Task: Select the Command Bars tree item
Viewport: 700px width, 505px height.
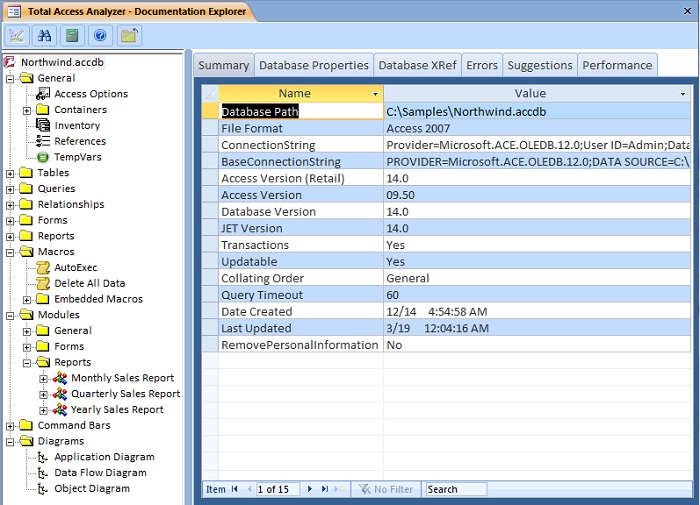Action: pos(74,426)
